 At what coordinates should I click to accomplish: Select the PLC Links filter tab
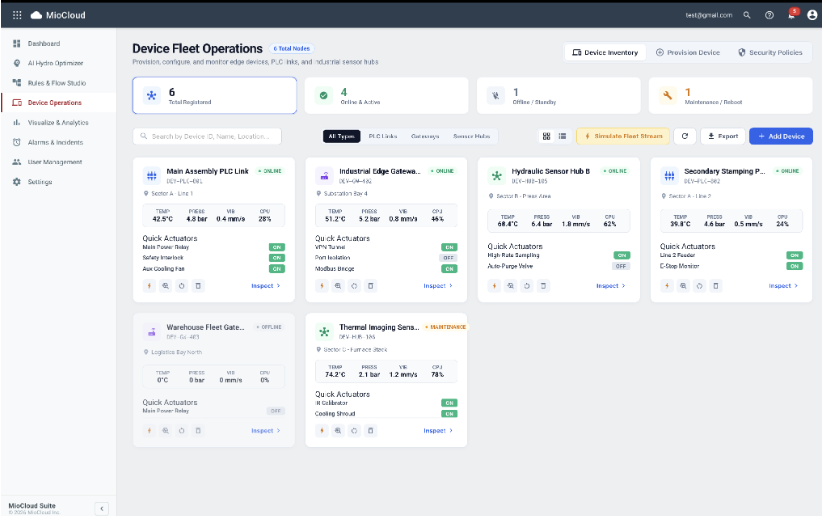(x=383, y=136)
